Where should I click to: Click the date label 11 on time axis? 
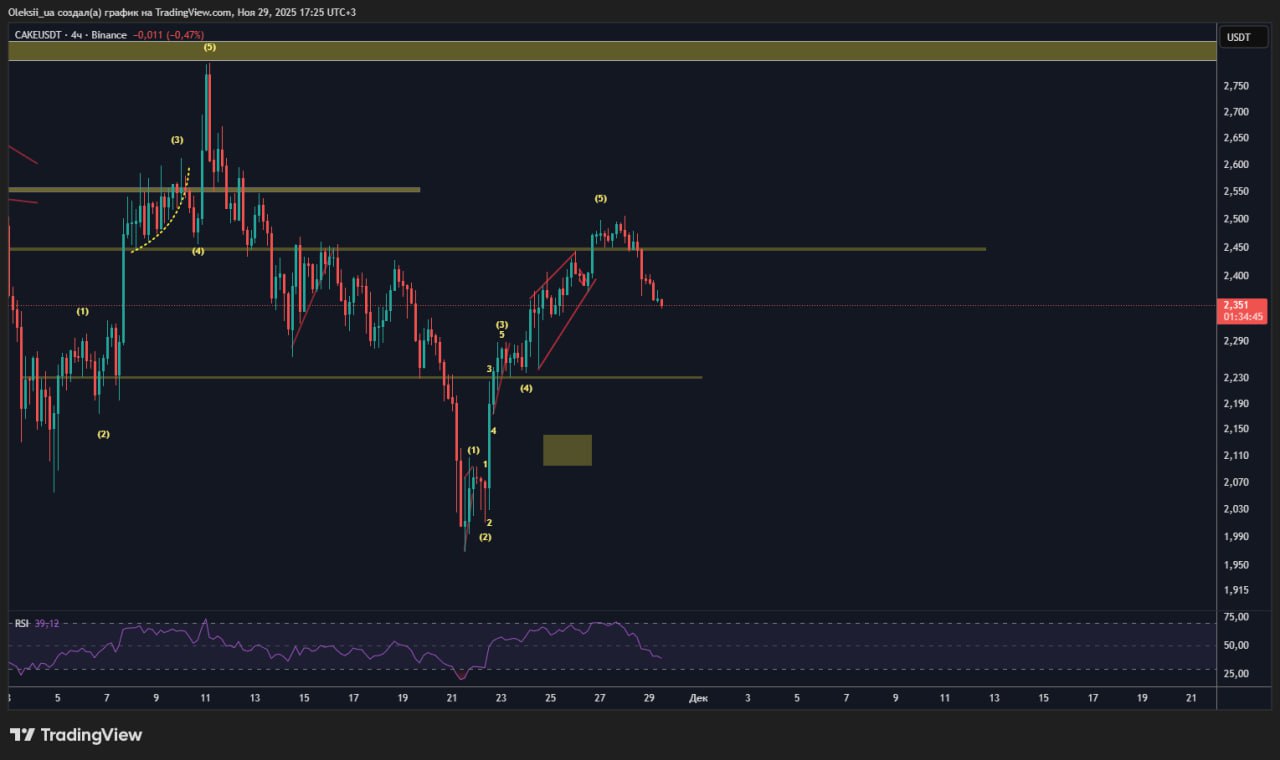pyautogui.click(x=204, y=698)
